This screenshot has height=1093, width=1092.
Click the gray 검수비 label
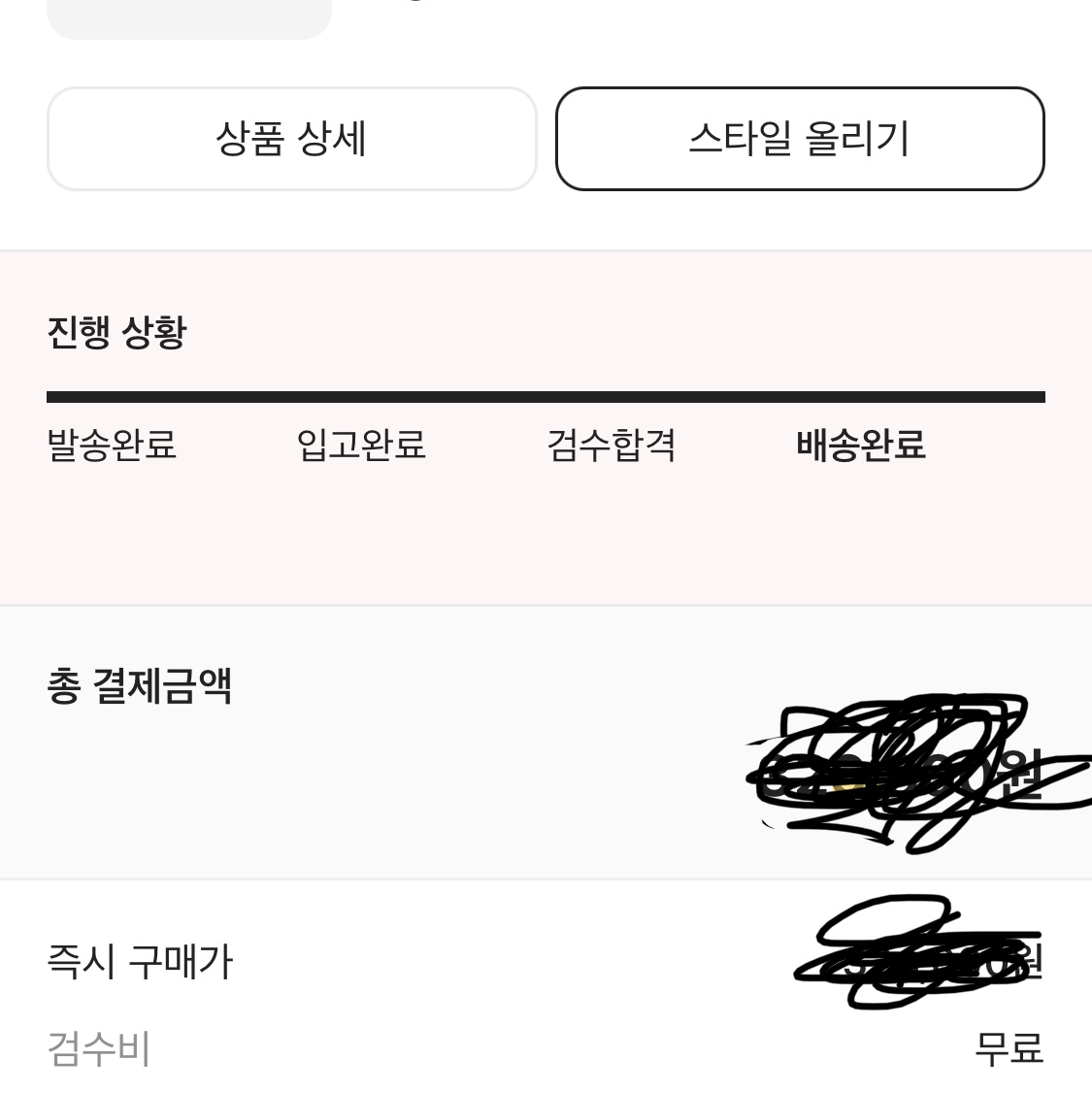pyautogui.click(x=98, y=1049)
